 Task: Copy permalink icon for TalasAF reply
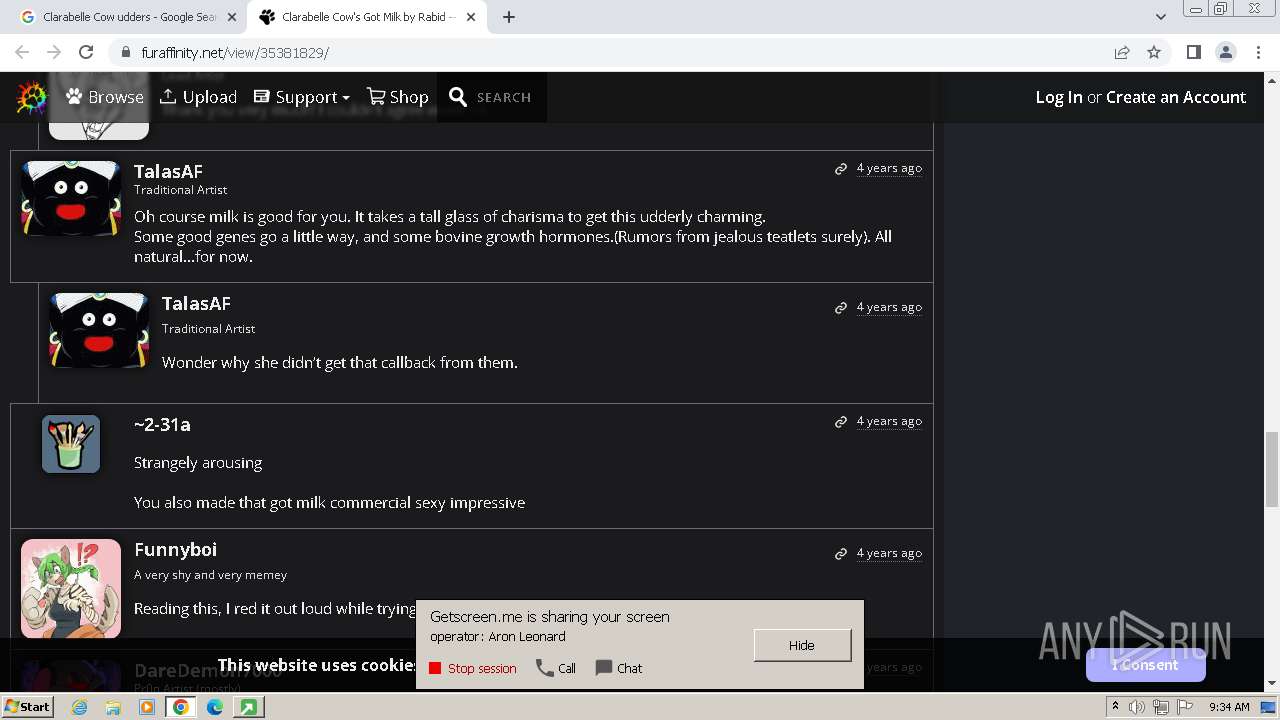pyautogui.click(x=841, y=308)
